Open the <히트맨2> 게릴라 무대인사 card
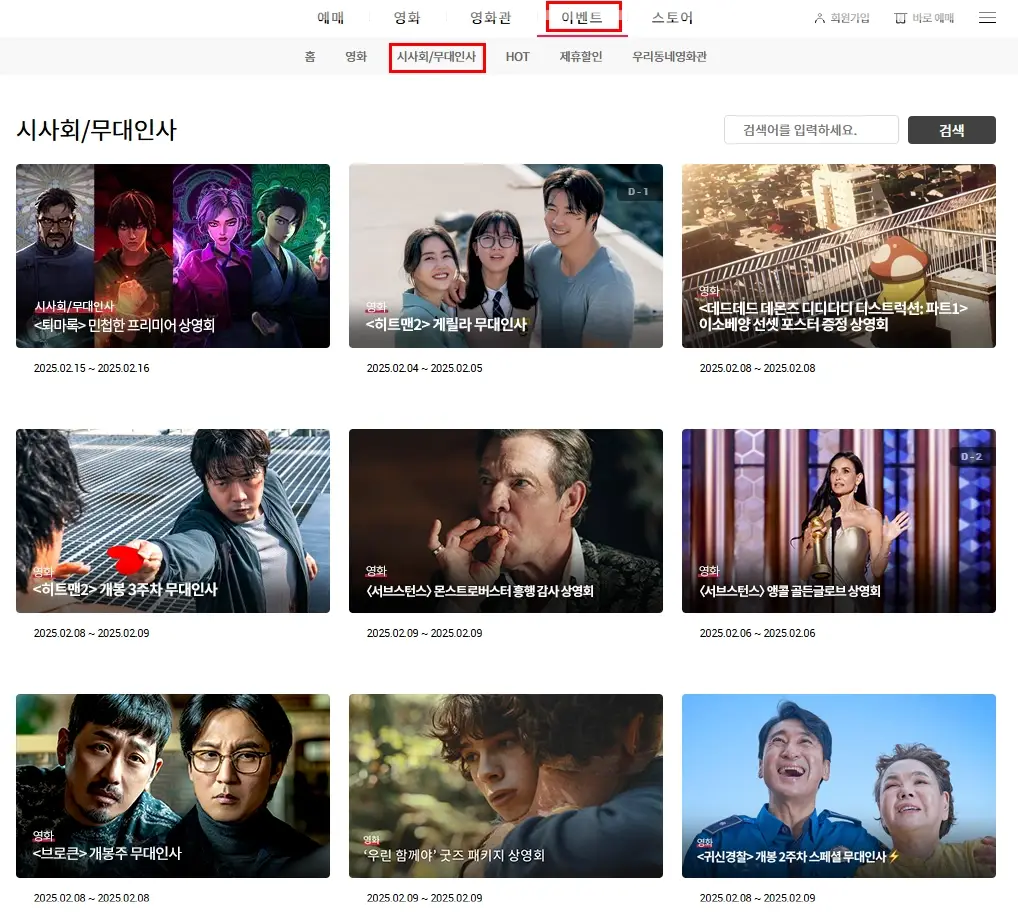The height and width of the screenshot is (921, 1018). coord(506,256)
